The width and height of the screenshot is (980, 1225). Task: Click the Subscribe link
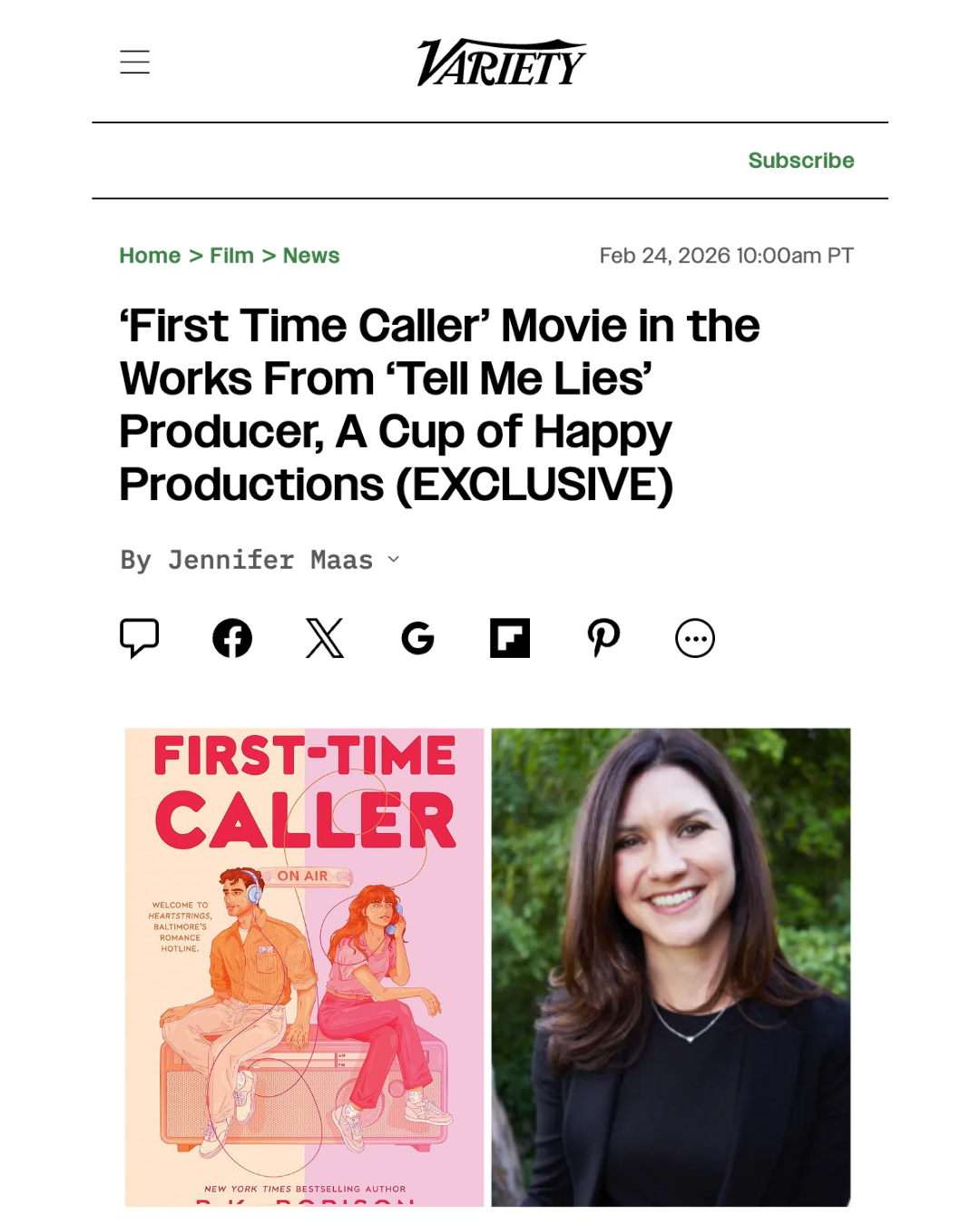click(800, 161)
